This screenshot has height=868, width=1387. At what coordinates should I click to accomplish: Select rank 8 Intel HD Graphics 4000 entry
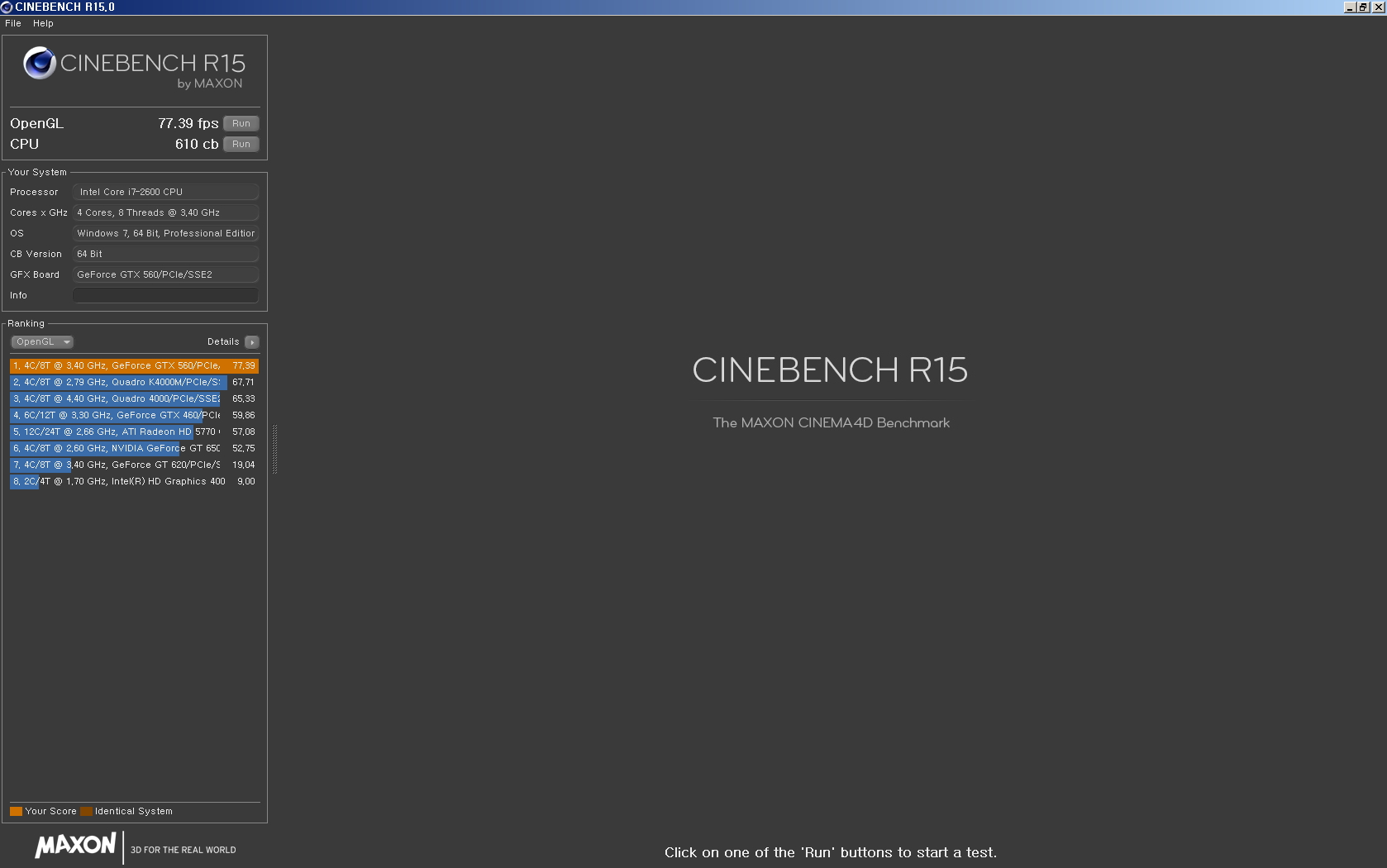tap(134, 481)
